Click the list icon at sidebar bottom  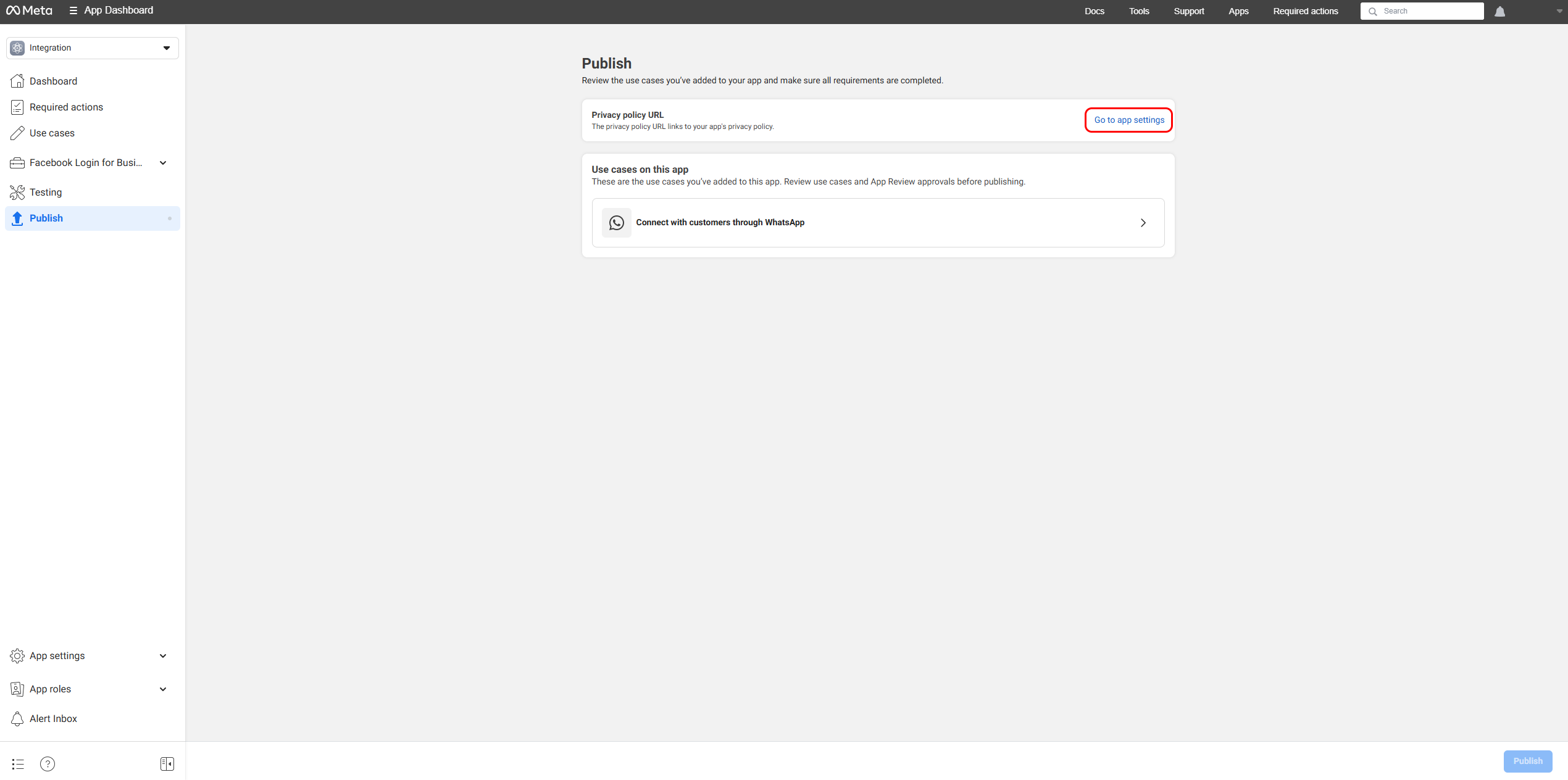tap(18, 764)
